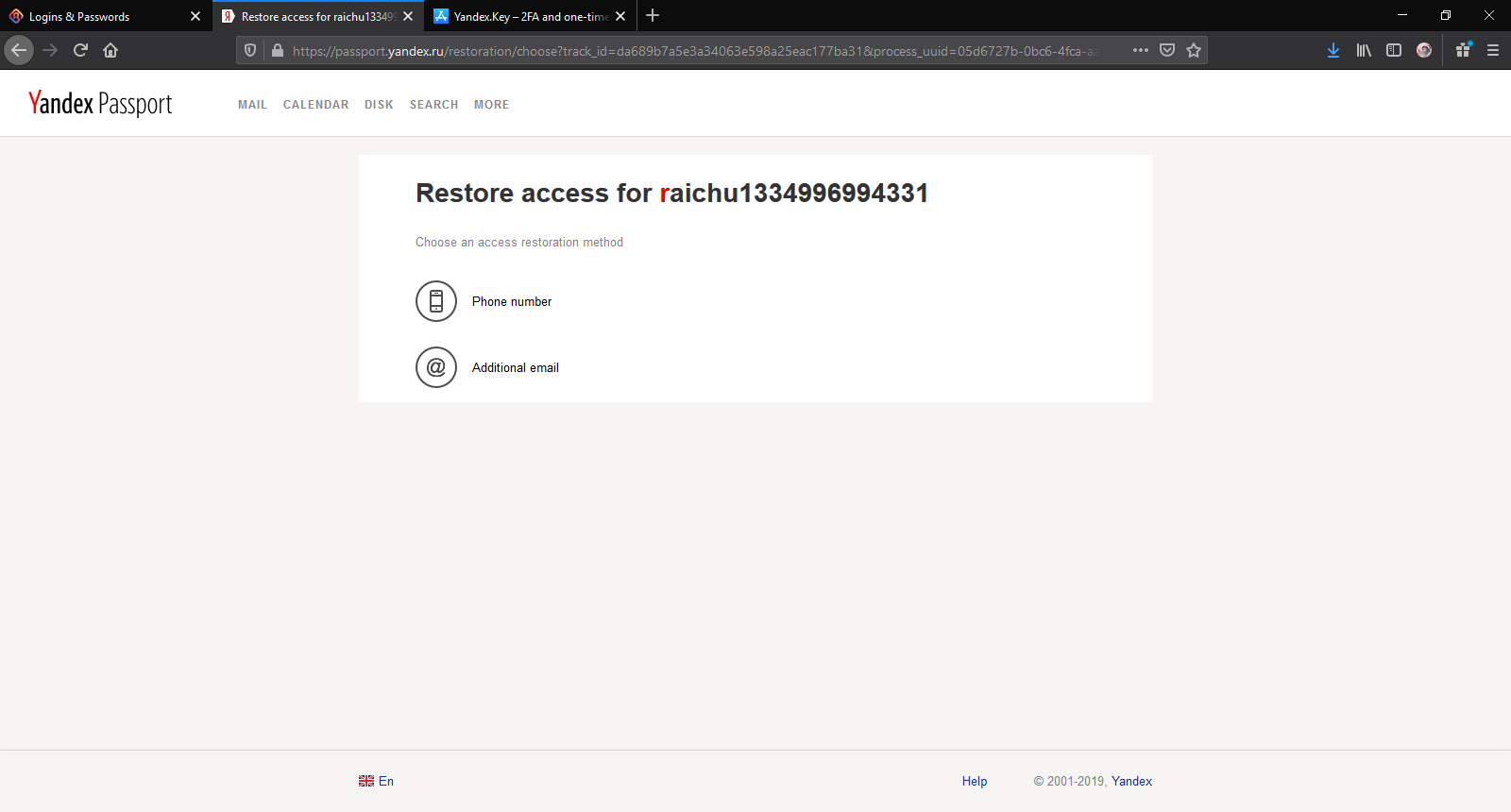Click the forward navigation arrow
The height and width of the screenshot is (812, 1511).
click(50, 50)
